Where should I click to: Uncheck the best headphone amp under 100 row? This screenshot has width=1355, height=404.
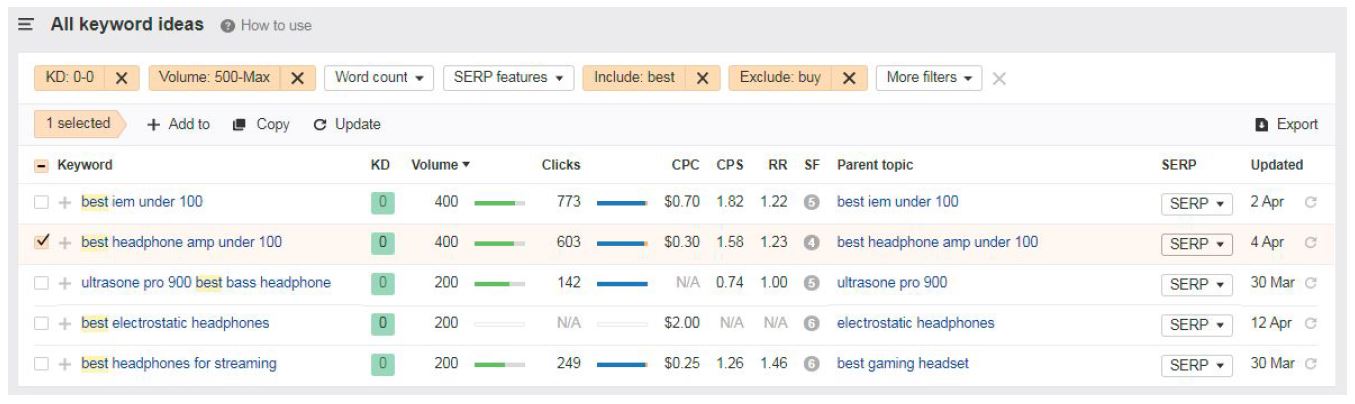[41, 242]
